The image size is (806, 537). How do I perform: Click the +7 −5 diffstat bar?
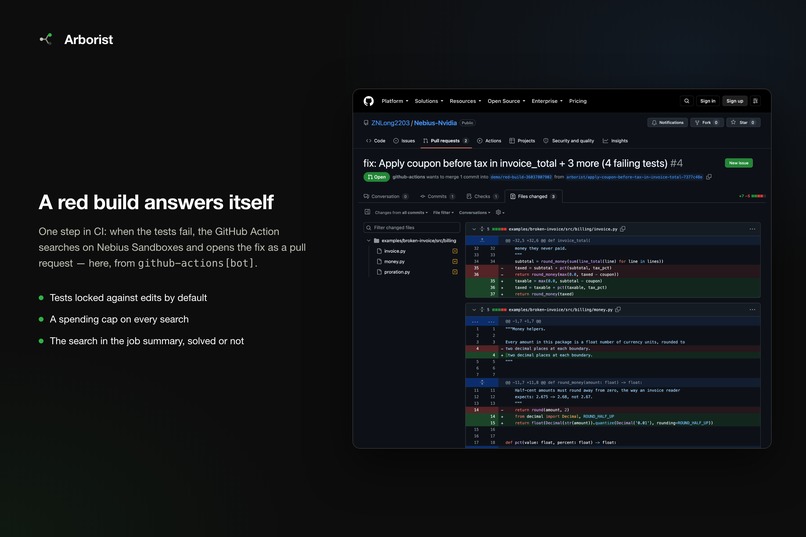pyautogui.click(x=752, y=196)
